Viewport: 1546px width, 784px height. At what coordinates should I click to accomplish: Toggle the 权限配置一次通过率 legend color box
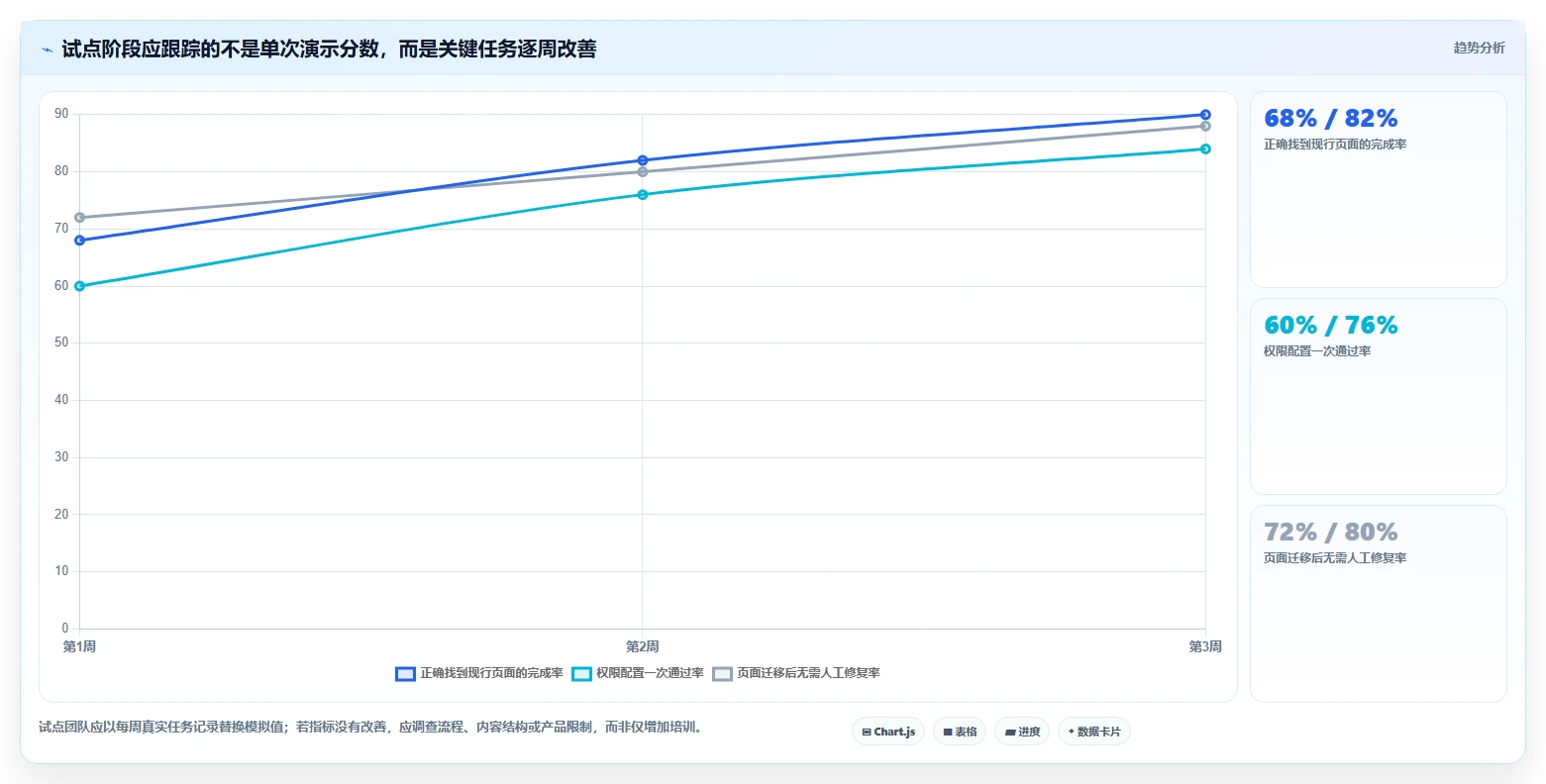pyautogui.click(x=581, y=673)
